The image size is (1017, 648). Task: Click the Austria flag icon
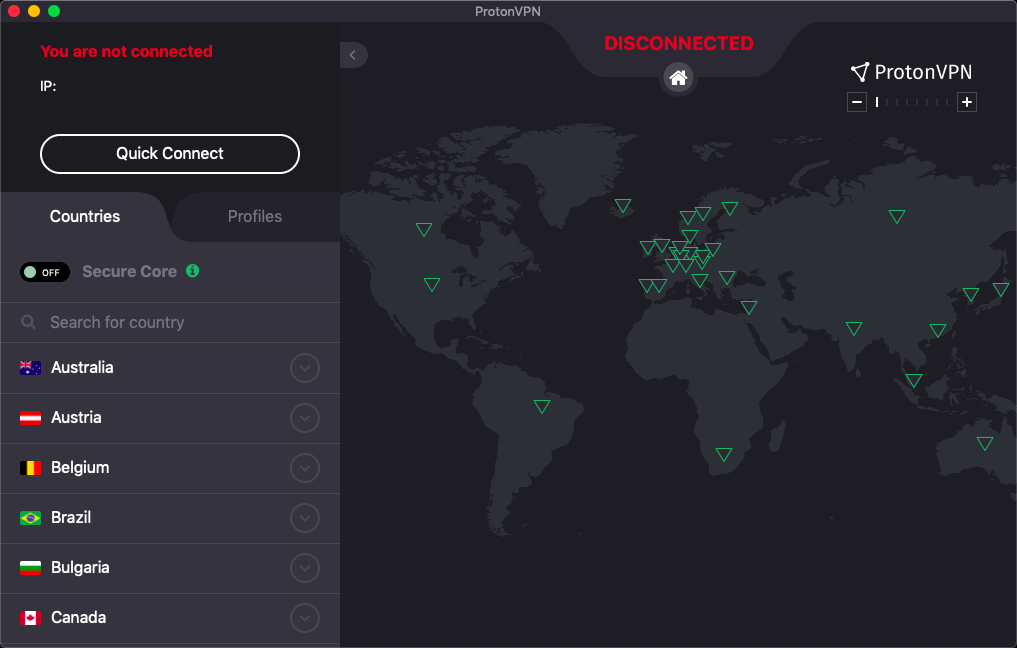click(x=30, y=418)
